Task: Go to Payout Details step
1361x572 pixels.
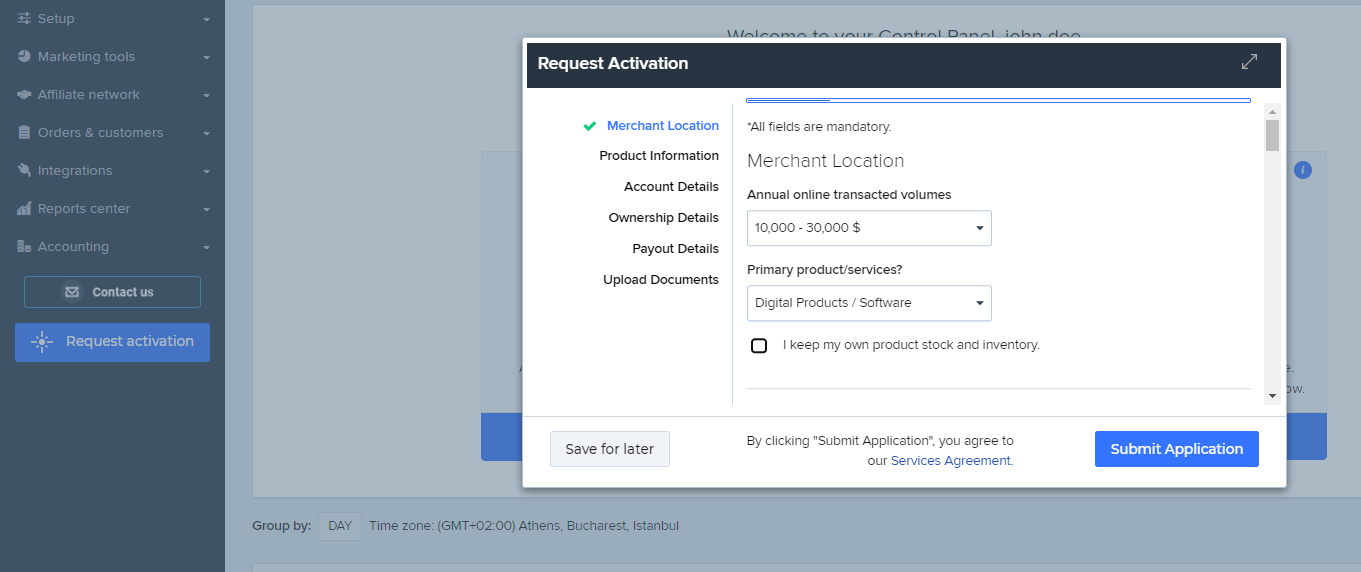Action: [675, 249]
